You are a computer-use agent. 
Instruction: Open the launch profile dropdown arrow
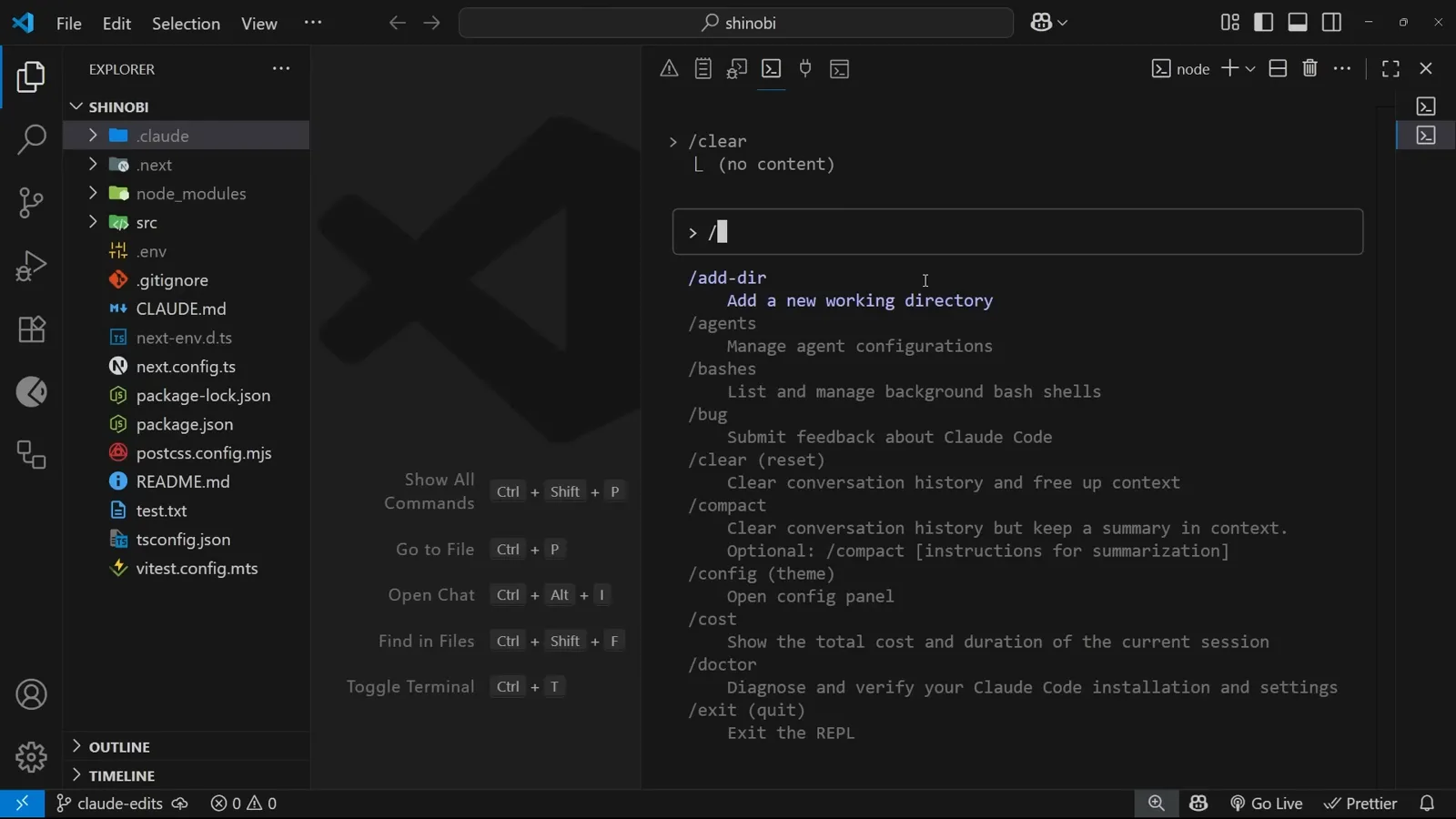pos(1250,69)
